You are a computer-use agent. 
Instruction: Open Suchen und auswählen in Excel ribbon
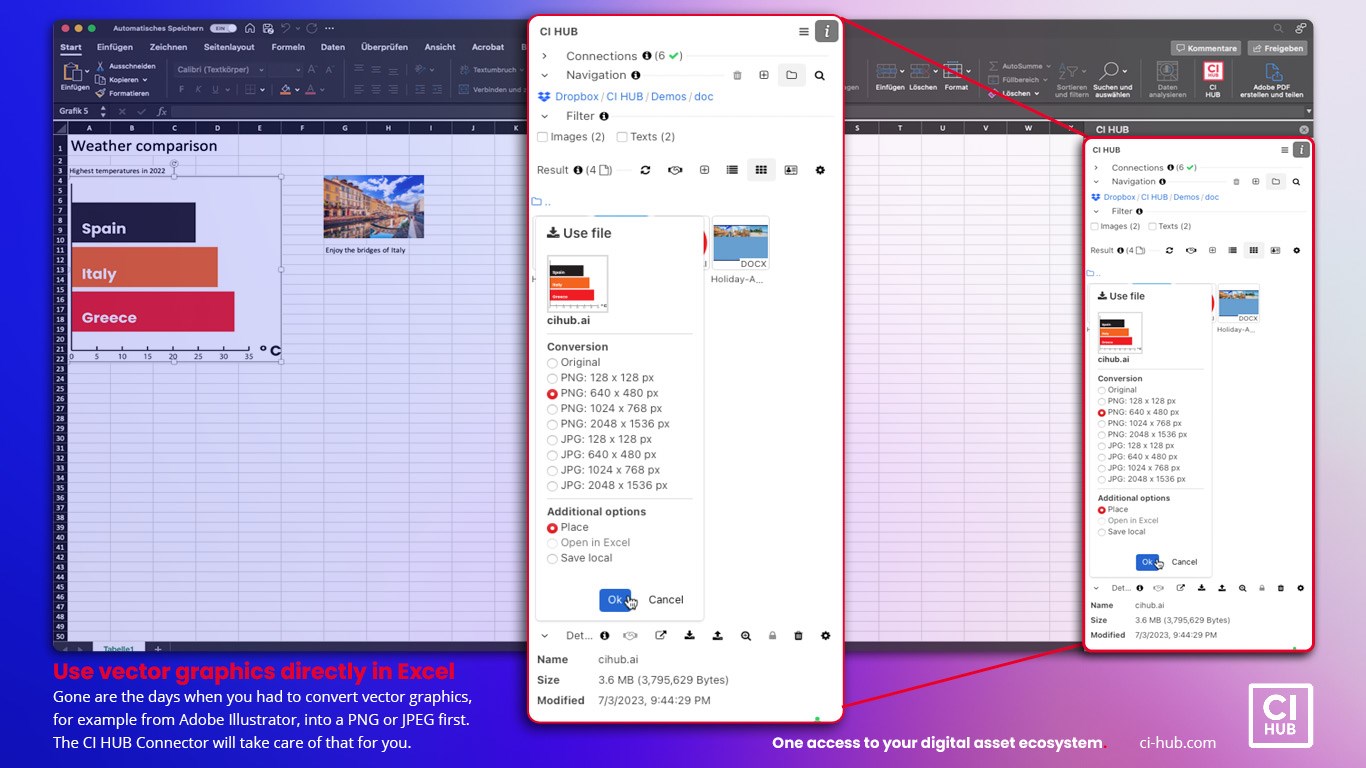1112,80
